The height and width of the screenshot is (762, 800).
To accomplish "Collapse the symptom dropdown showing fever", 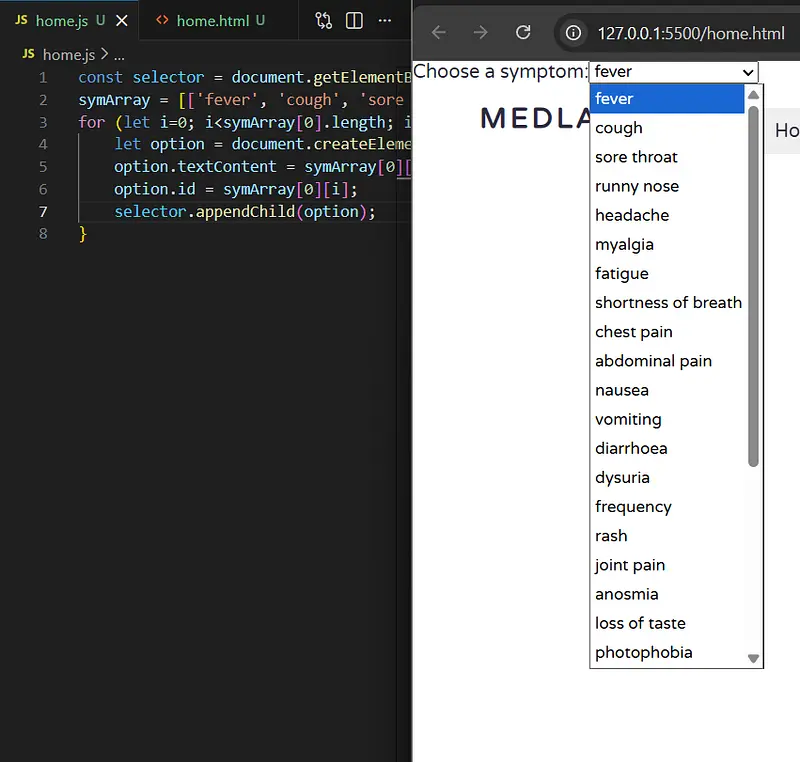I will coord(673,72).
